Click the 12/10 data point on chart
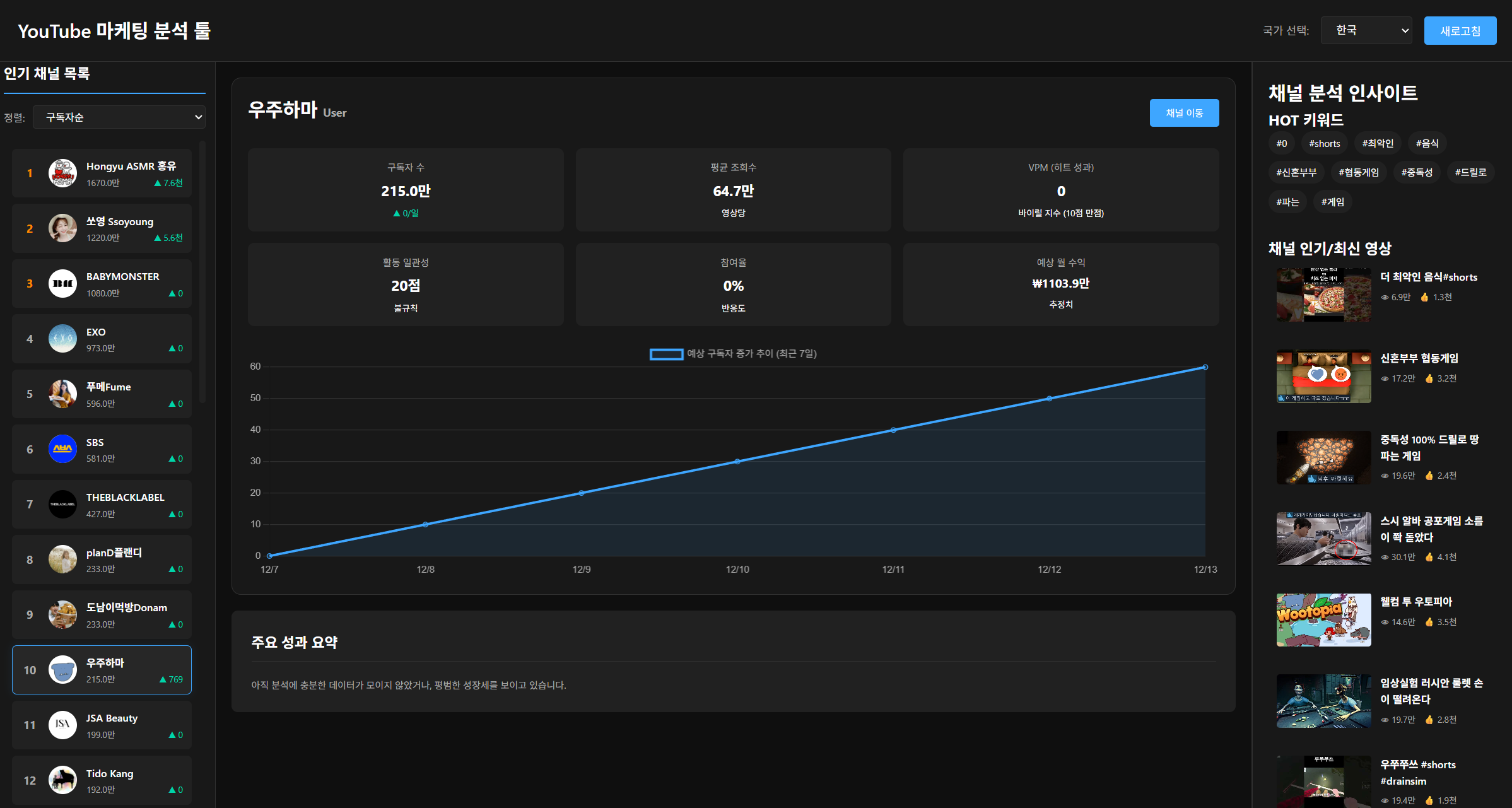The width and height of the screenshot is (1512, 808). [x=737, y=462]
